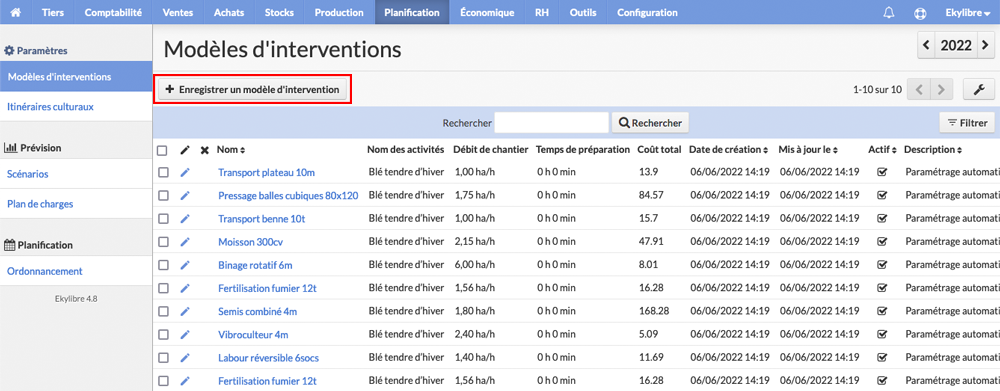Click the pencil icon in the table header
This screenshot has height=391, width=1000.
click(185, 150)
